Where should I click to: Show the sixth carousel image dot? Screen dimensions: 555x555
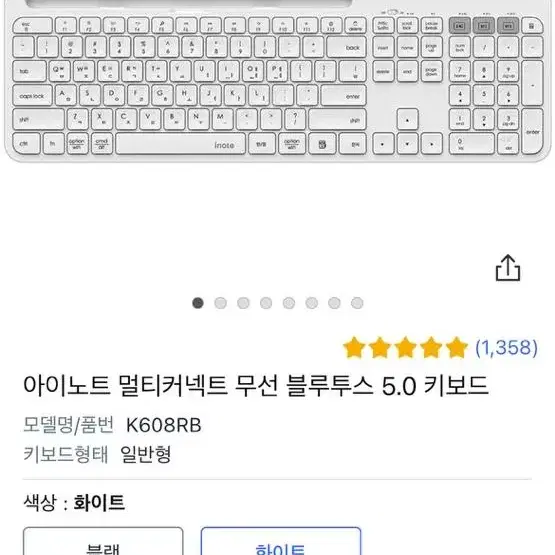coord(311,303)
